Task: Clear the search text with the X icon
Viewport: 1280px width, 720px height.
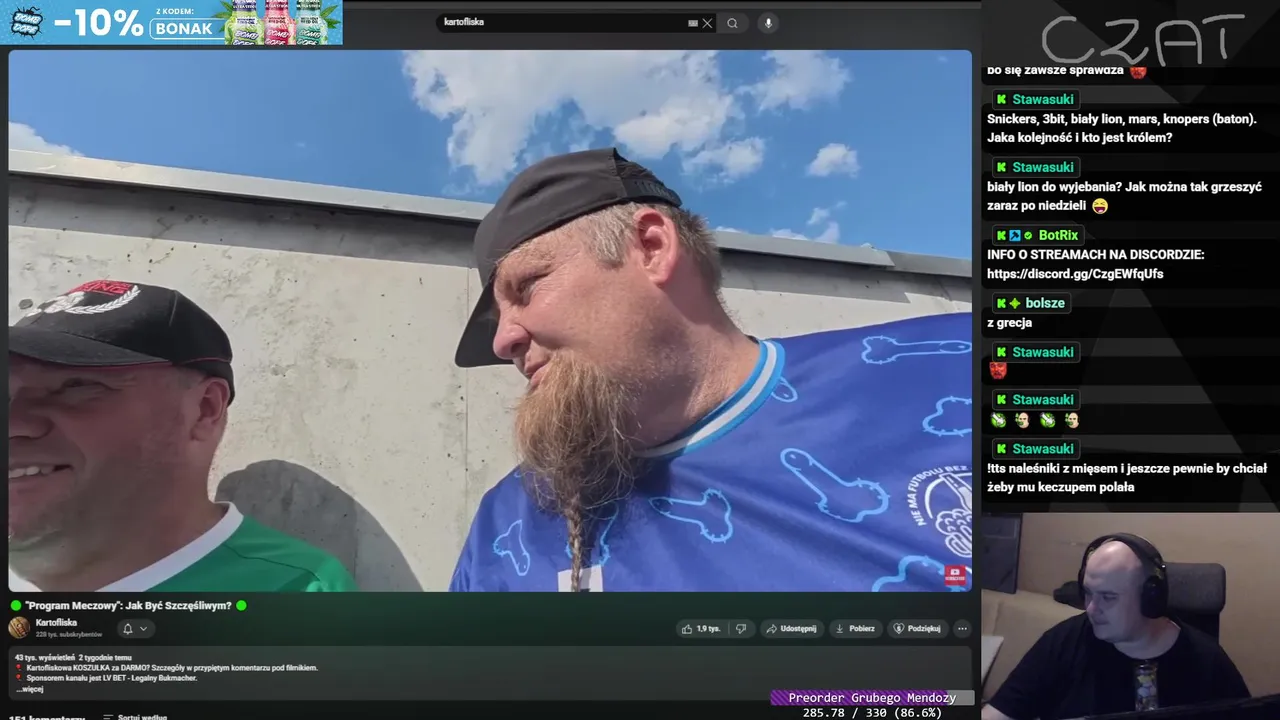Action: coord(707,23)
